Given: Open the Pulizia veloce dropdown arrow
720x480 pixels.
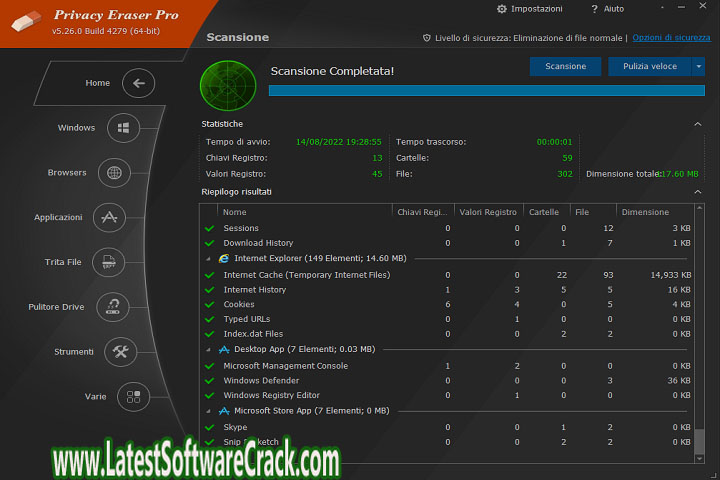Looking at the screenshot, I should [698, 67].
